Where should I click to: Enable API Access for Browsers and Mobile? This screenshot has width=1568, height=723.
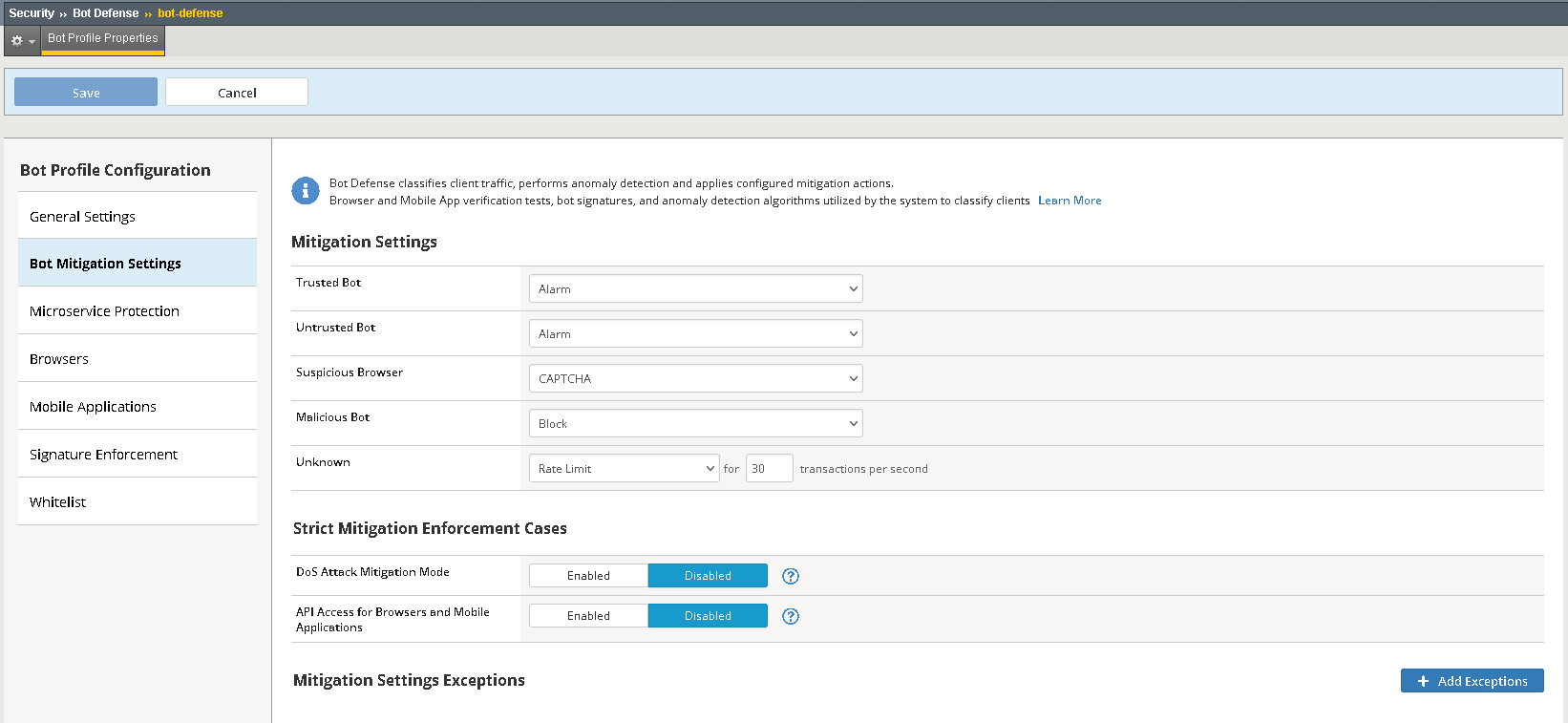588,616
